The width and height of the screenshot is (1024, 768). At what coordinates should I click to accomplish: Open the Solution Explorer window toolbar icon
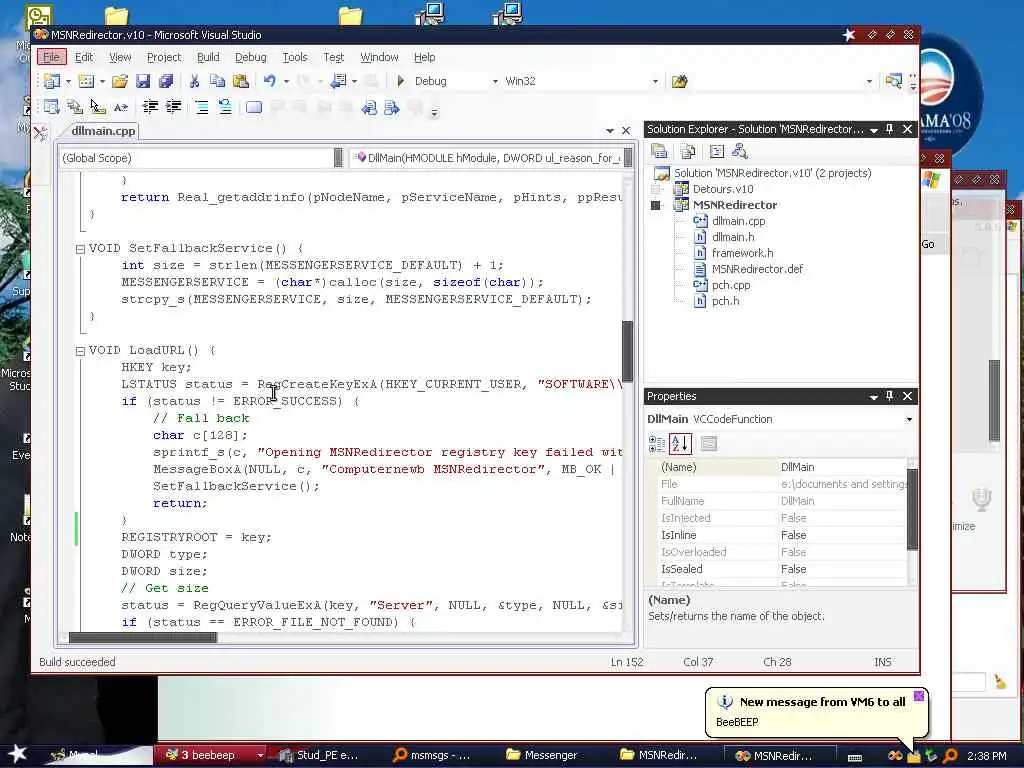[893, 81]
